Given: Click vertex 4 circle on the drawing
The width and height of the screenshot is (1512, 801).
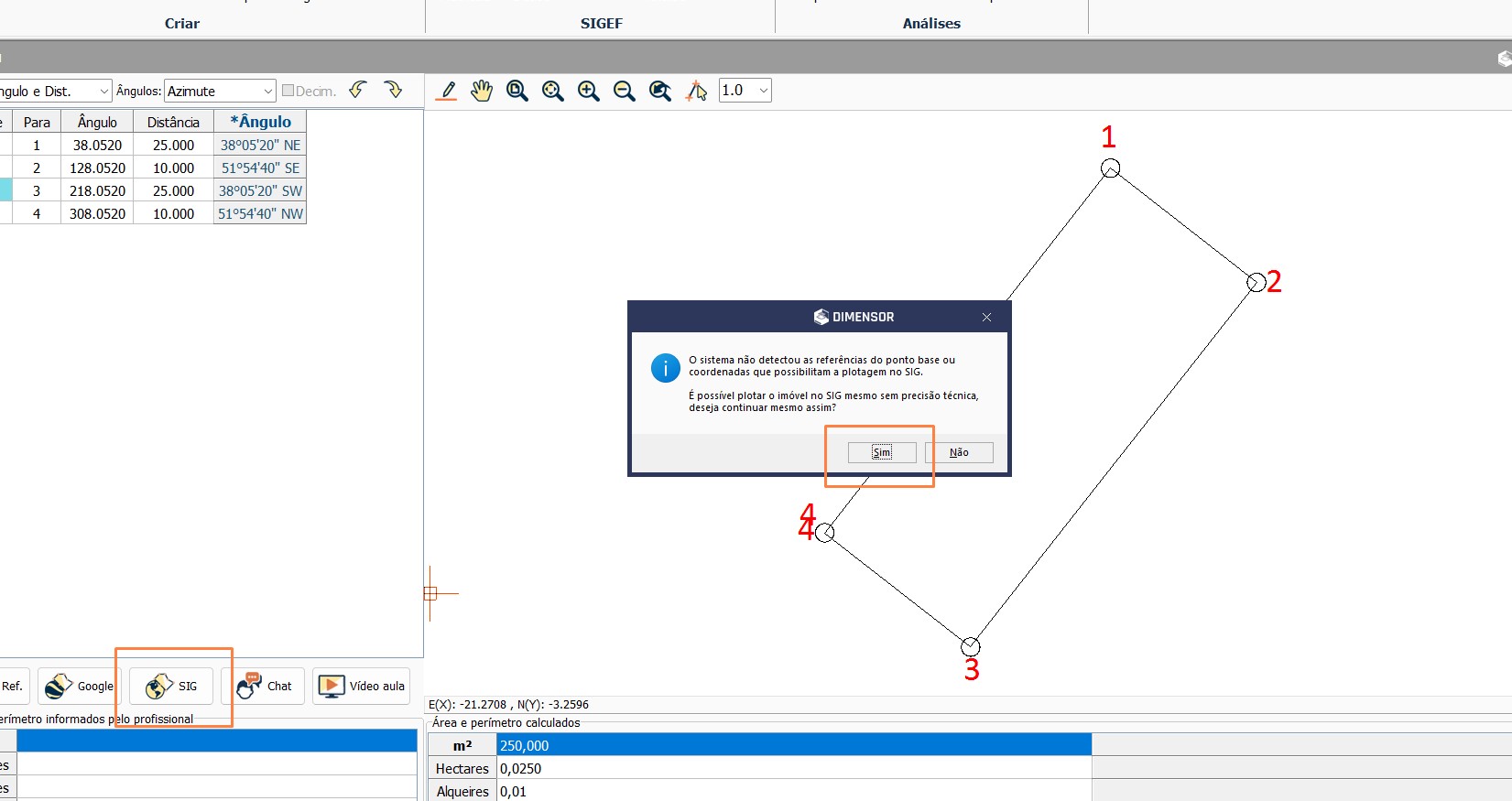Looking at the screenshot, I should [x=825, y=533].
